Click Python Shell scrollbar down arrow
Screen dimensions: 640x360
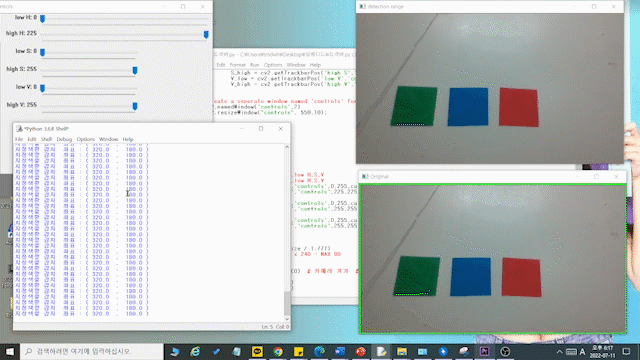pos(287,319)
